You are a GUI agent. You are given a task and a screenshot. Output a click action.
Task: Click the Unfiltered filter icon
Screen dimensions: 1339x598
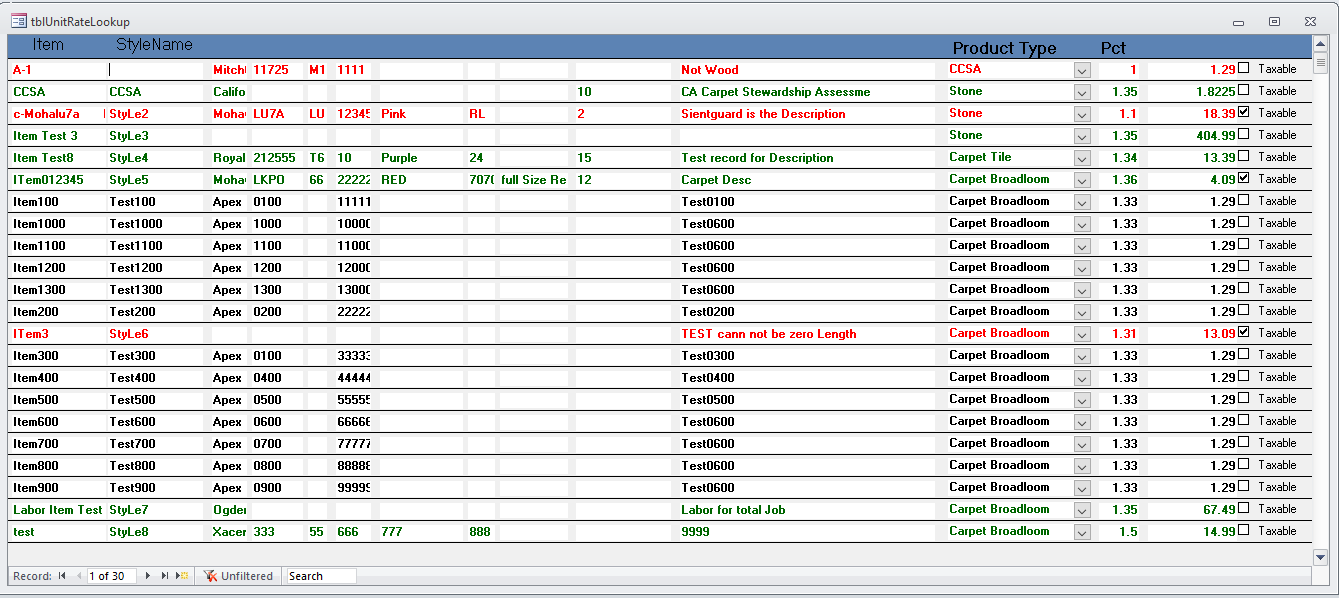pyautogui.click(x=210, y=576)
